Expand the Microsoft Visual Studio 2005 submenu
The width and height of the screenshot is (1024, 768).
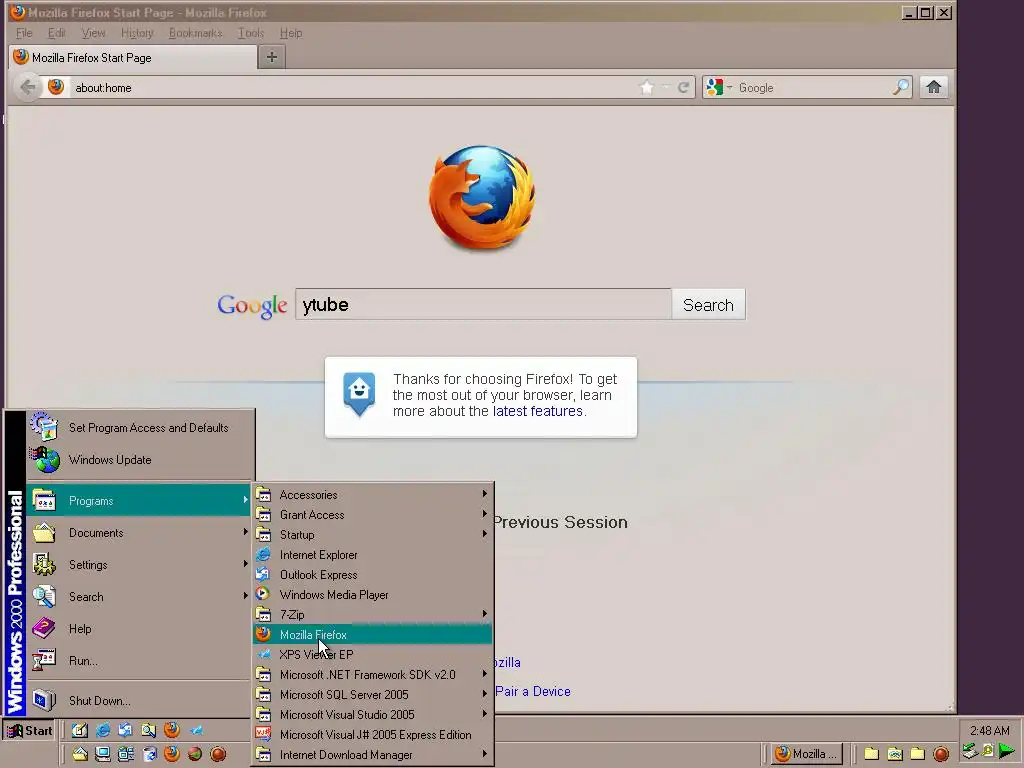(x=372, y=714)
